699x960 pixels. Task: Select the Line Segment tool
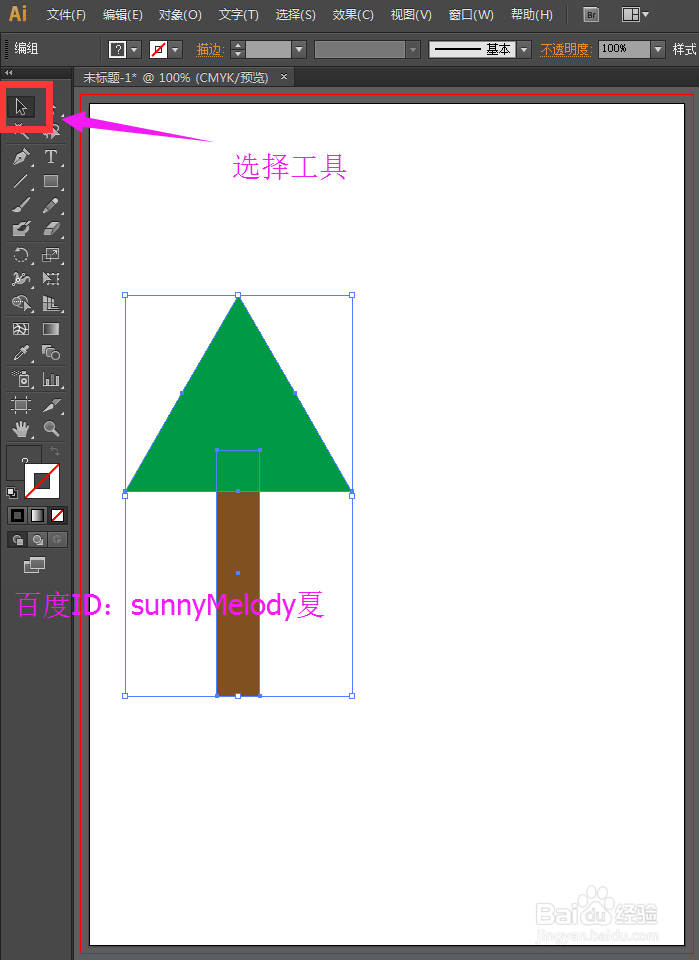(x=21, y=181)
